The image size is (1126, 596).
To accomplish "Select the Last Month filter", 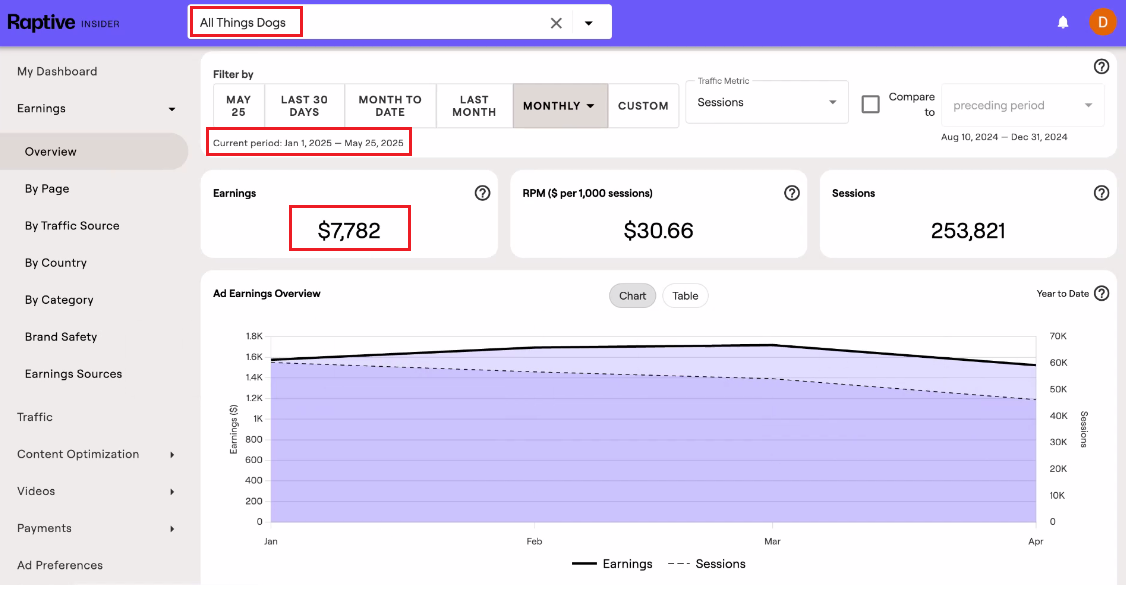I will (x=474, y=106).
